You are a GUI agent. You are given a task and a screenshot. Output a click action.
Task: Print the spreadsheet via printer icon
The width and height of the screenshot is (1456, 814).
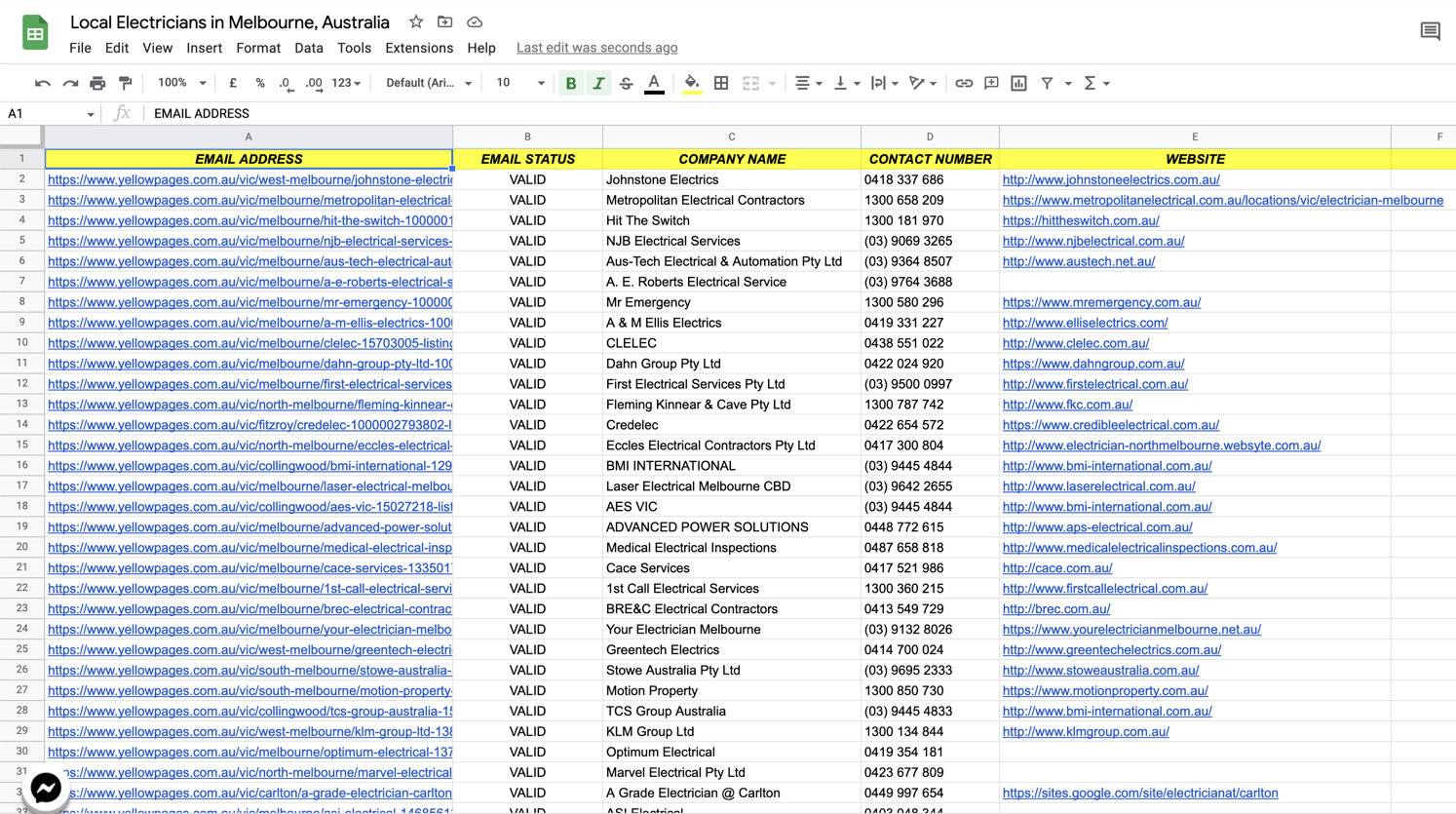click(x=97, y=84)
